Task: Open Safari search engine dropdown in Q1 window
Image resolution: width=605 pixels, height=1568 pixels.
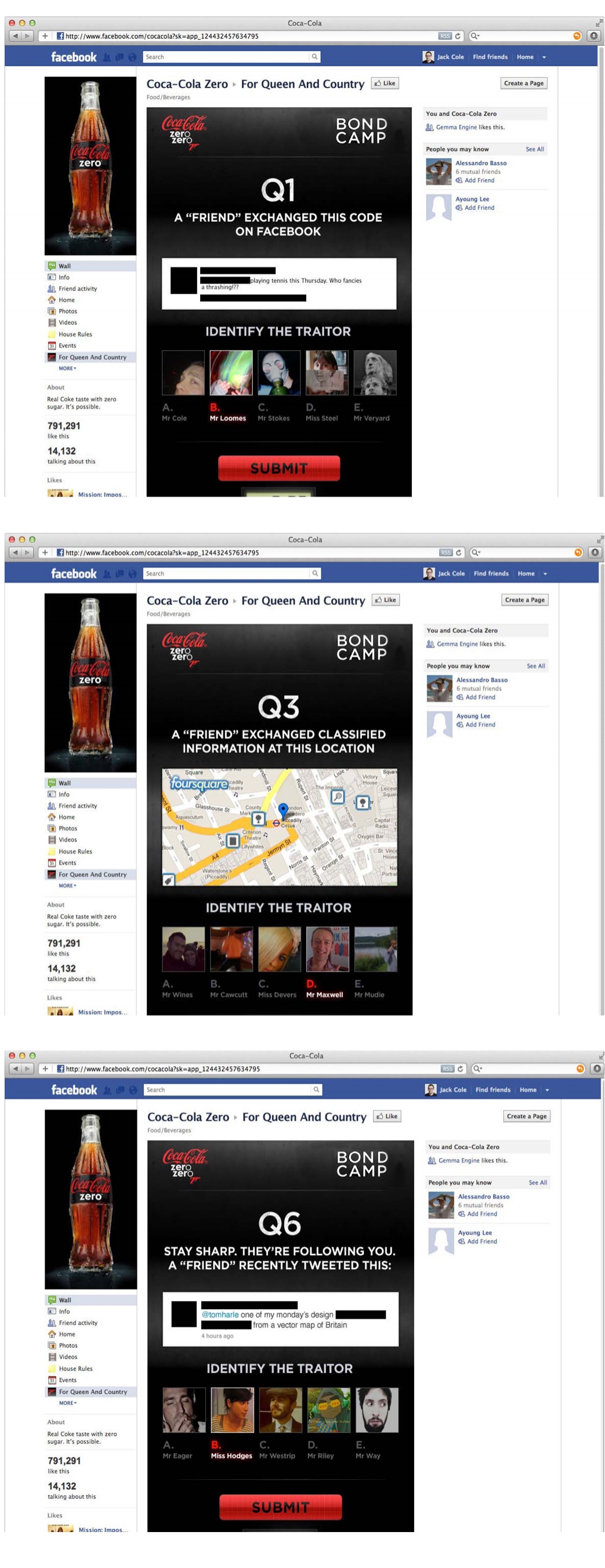Action: tap(474, 36)
